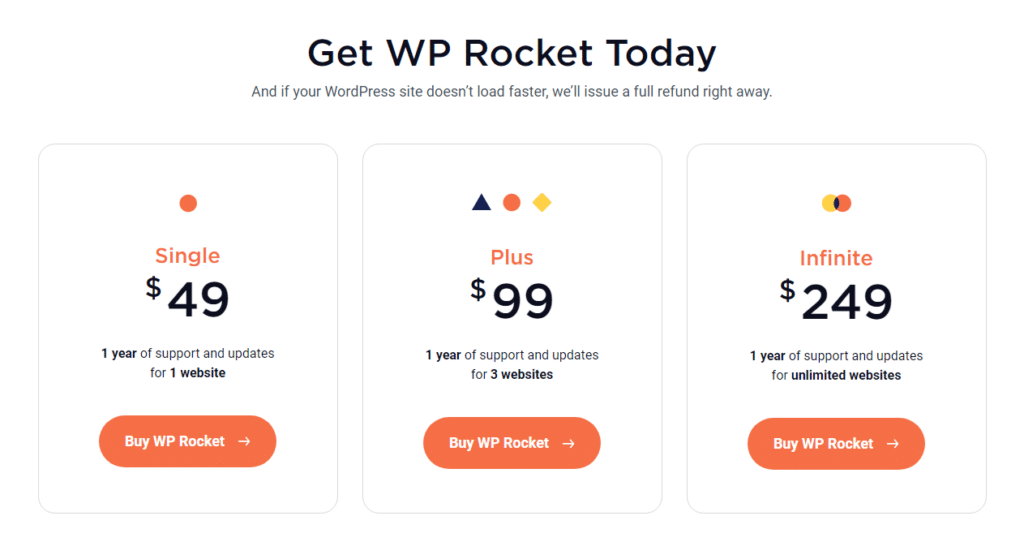Select the Infinite plan title
This screenshot has width=1024, height=559.
[836, 259]
